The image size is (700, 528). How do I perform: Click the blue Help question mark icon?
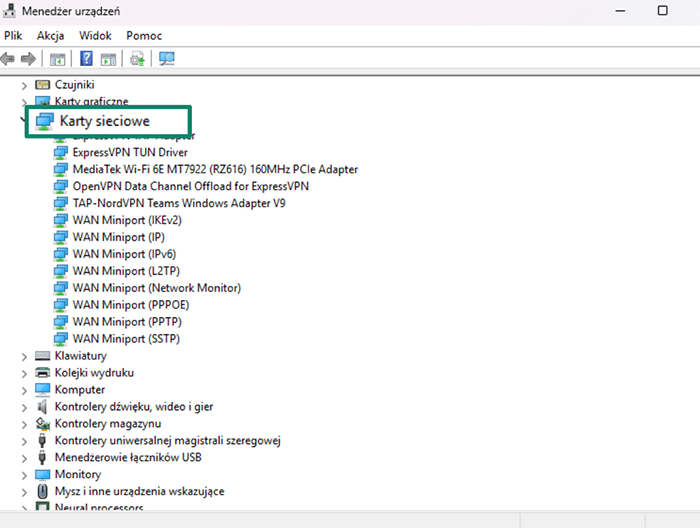pyautogui.click(x=87, y=59)
